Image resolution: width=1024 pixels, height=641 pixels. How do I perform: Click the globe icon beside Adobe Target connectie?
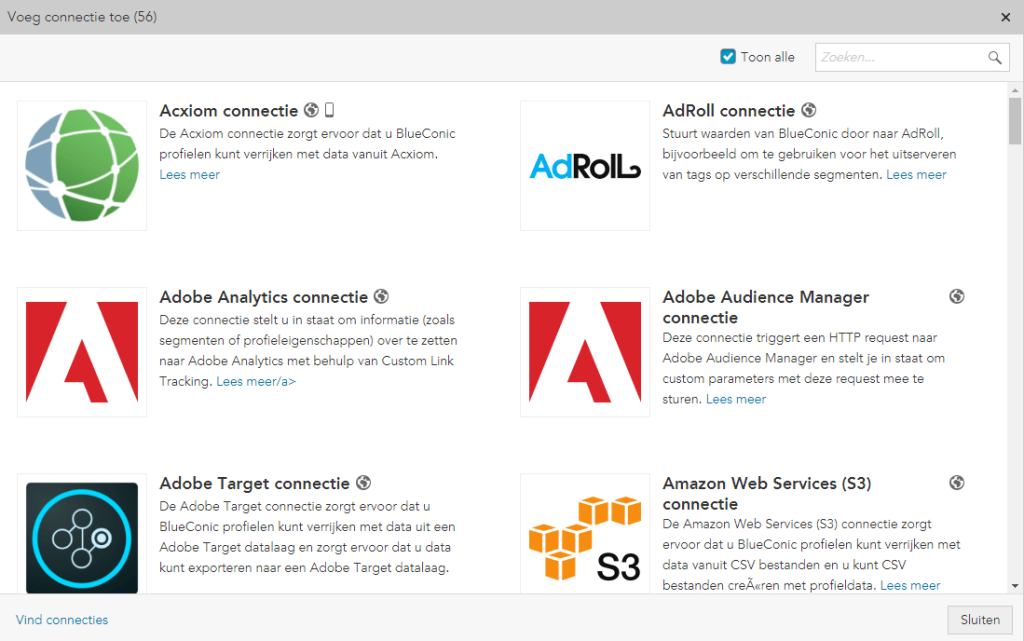(363, 483)
